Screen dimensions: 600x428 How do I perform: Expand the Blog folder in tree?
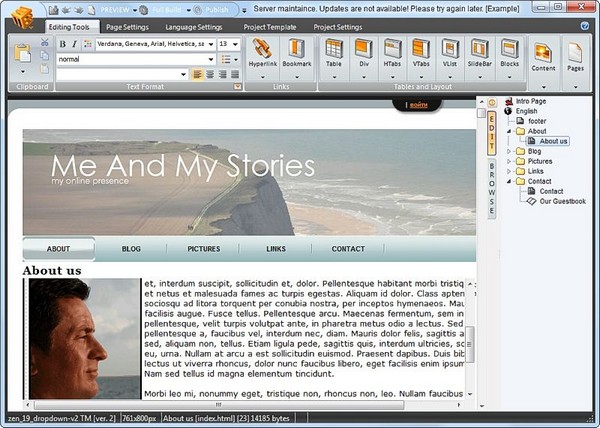coord(509,151)
